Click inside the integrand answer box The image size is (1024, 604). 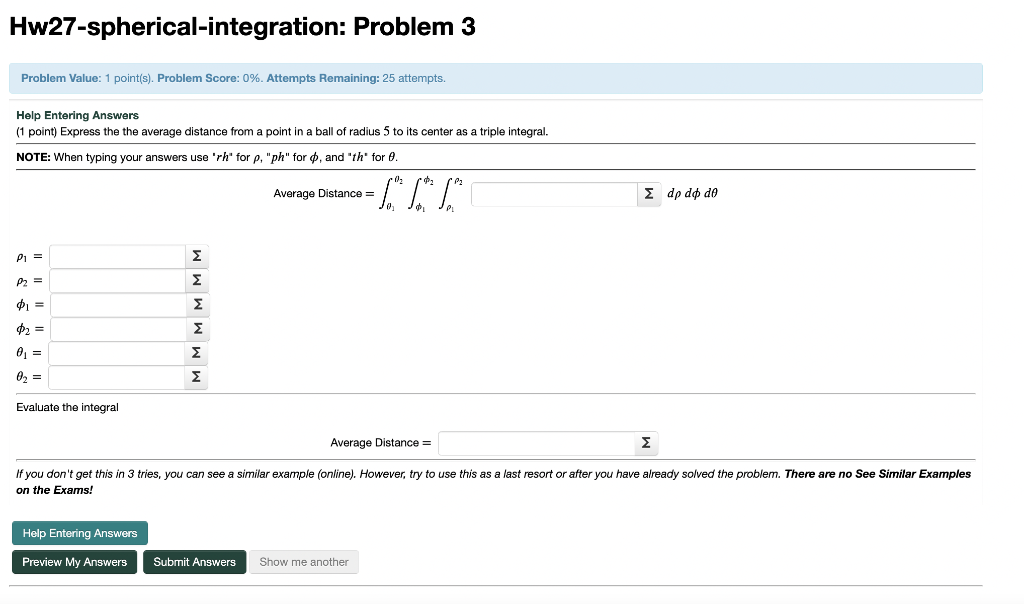(553, 193)
